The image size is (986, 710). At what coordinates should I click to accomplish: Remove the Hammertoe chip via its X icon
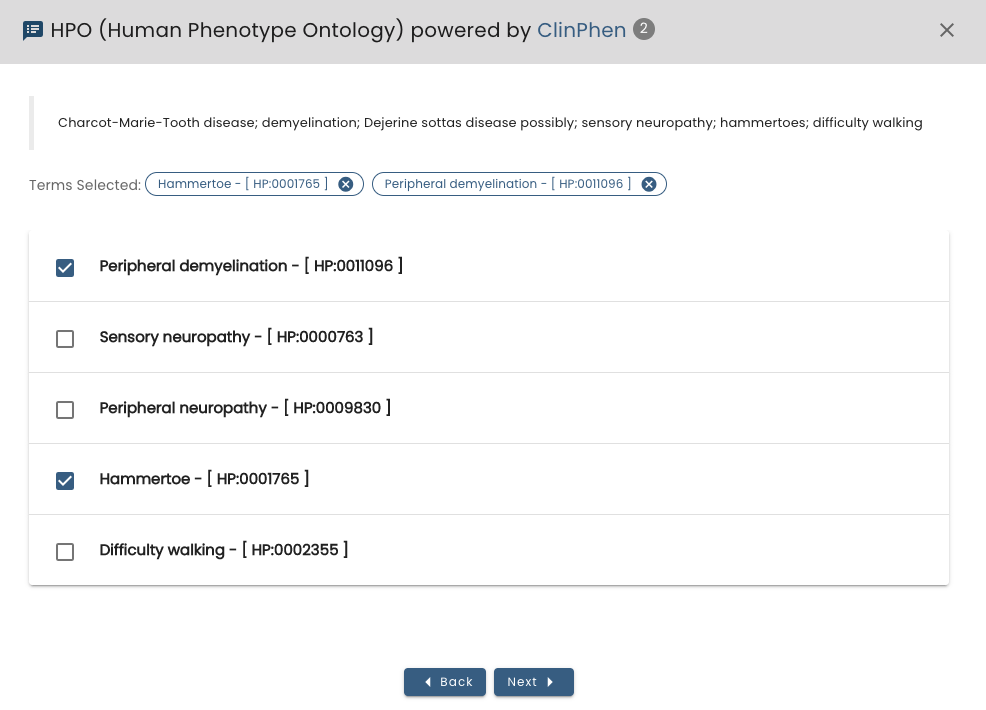coord(346,184)
